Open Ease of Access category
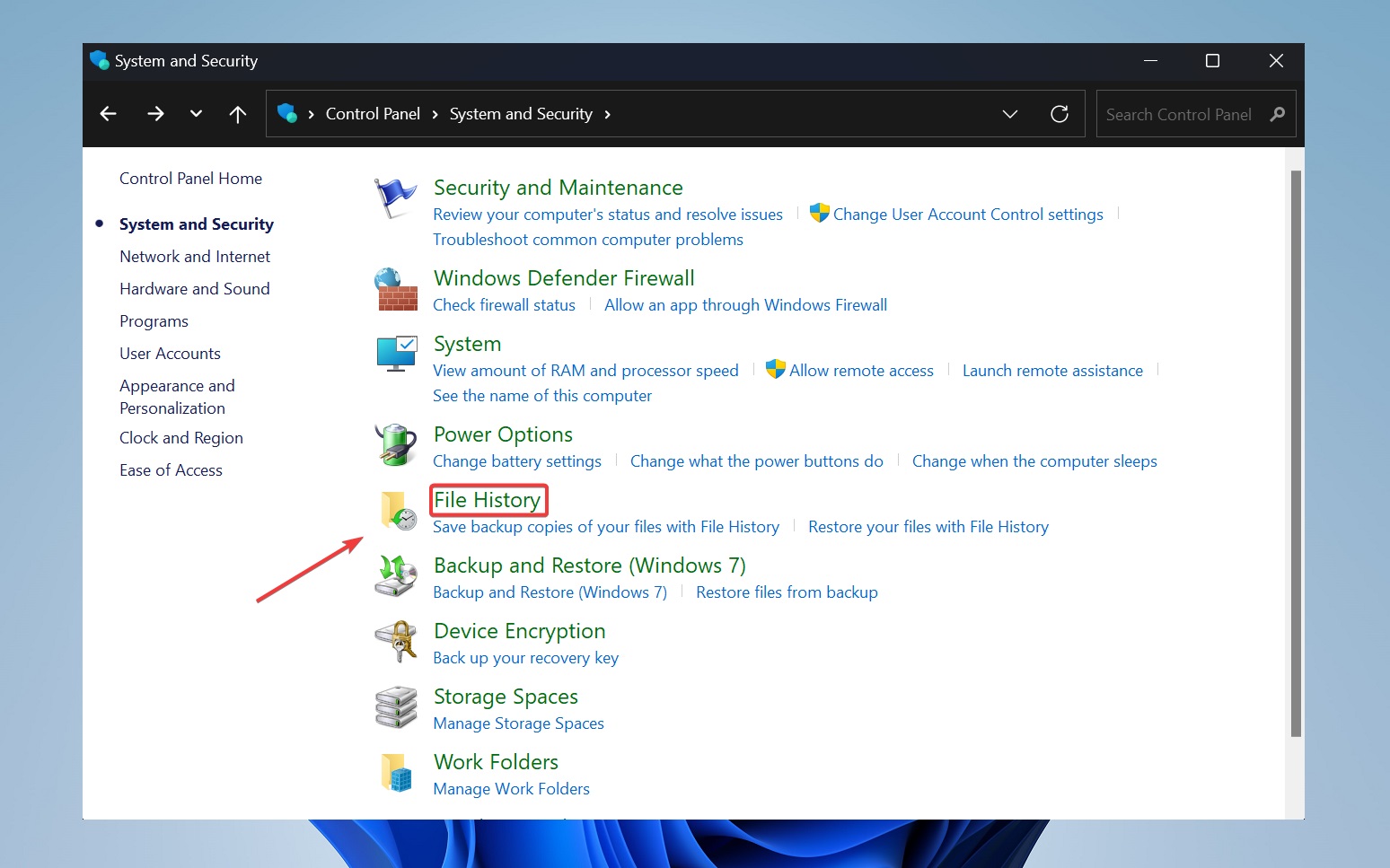The height and width of the screenshot is (868, 1390). 171,470
